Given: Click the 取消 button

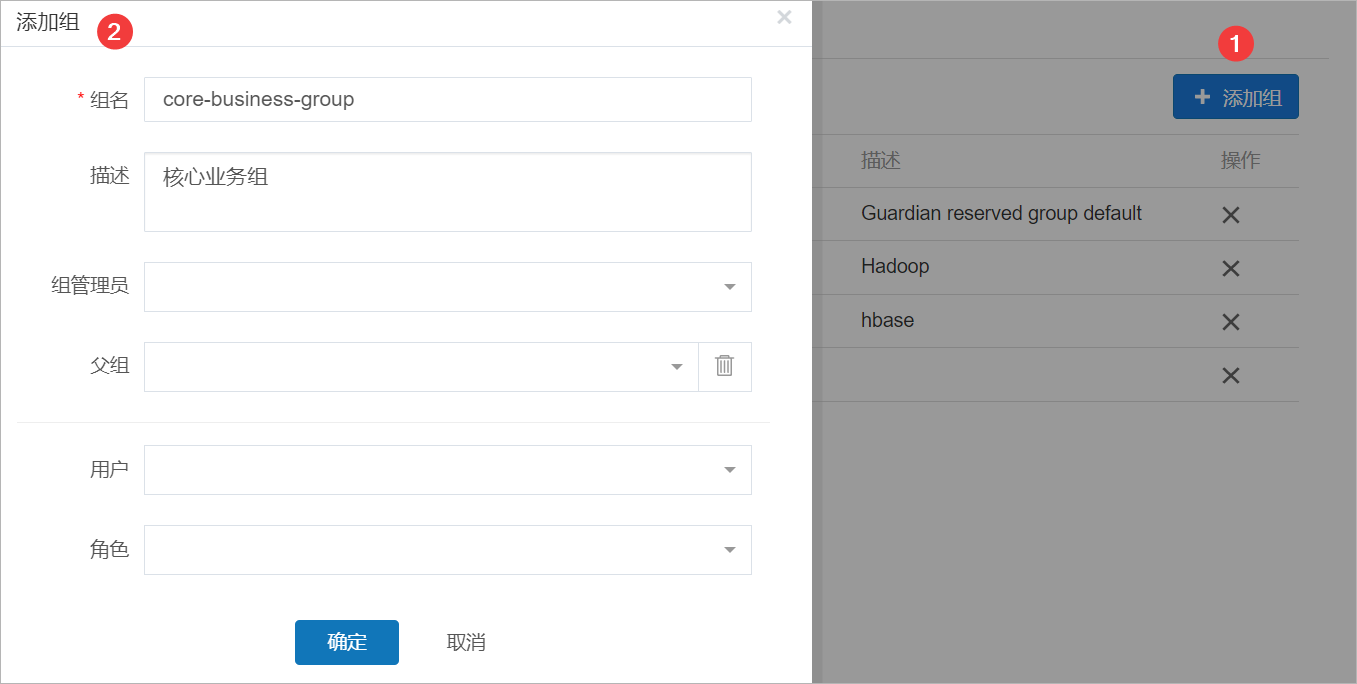Looking at the screenshot, I should 466,642.
